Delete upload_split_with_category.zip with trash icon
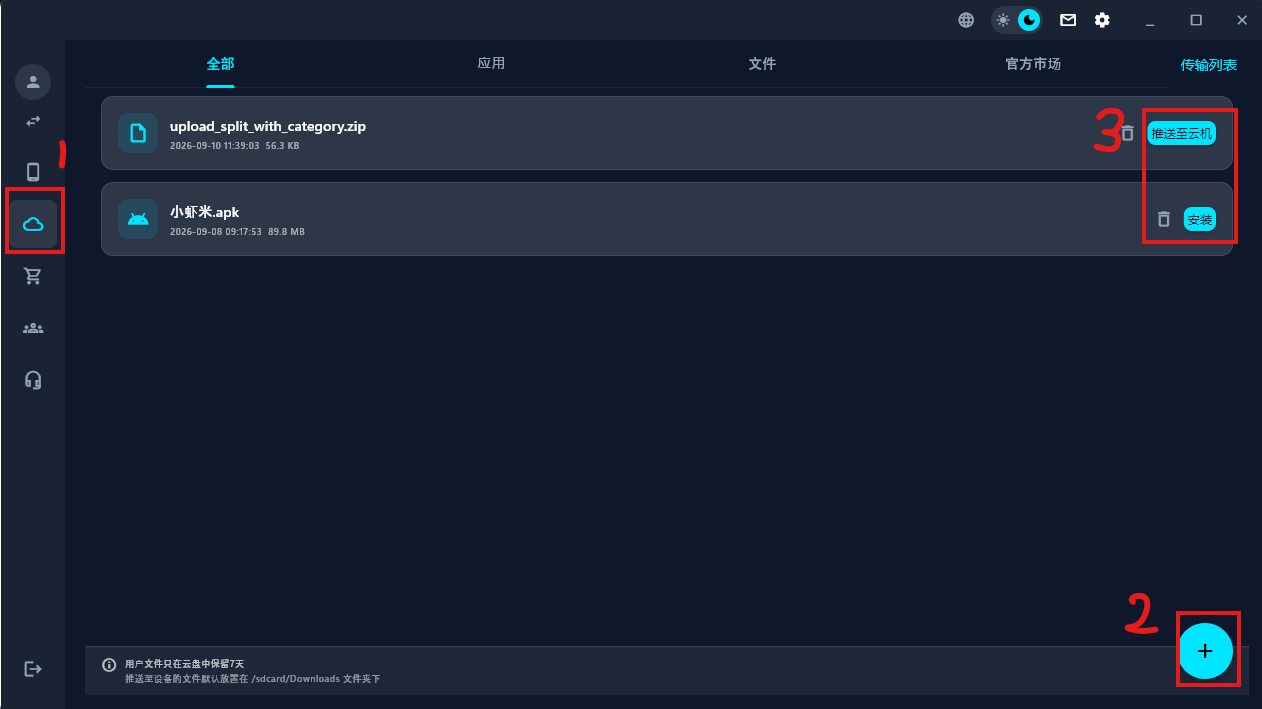 pos(1127,133)
